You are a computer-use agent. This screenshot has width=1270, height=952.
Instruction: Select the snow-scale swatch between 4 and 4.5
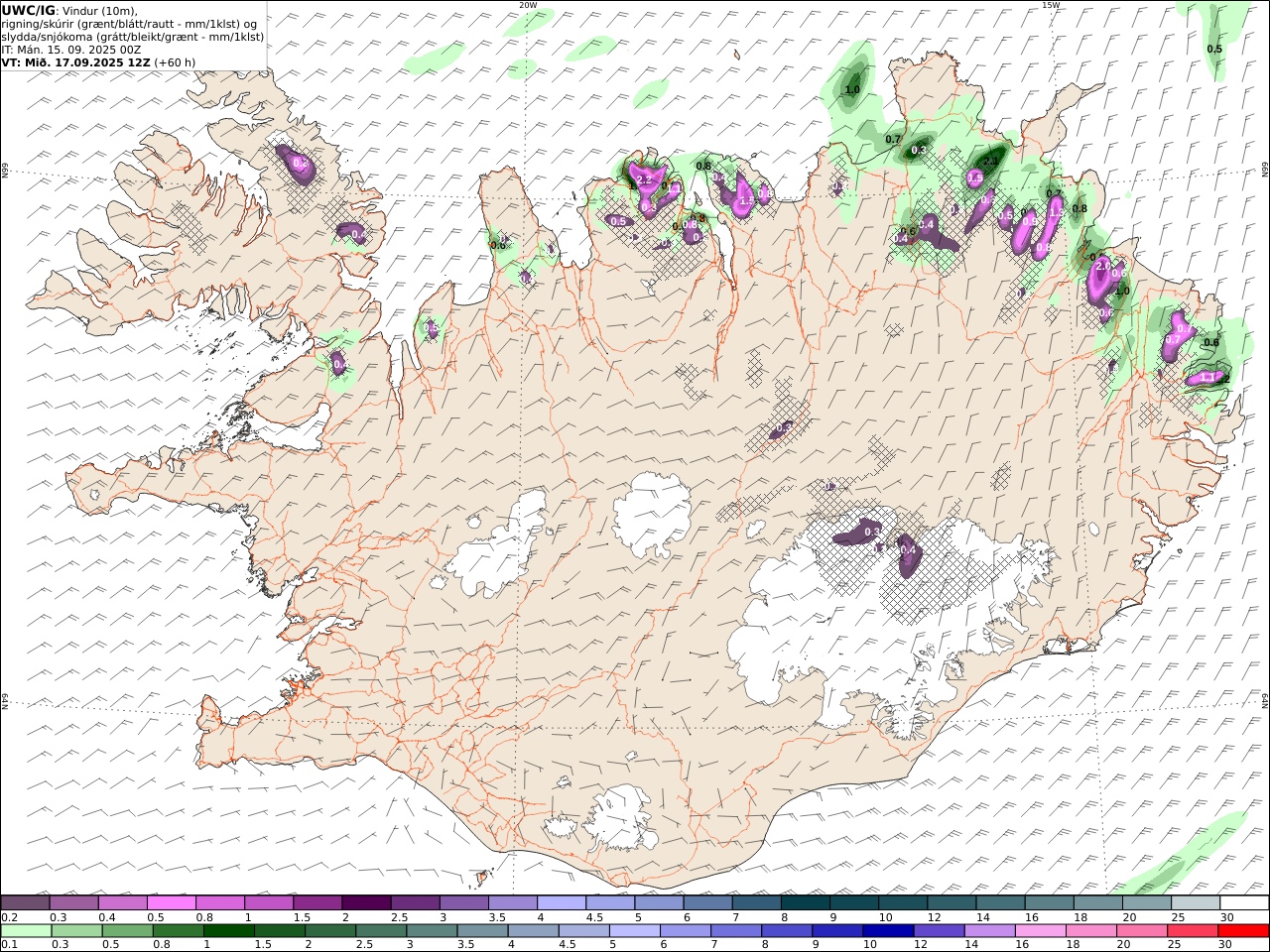[x=562, y=902]
